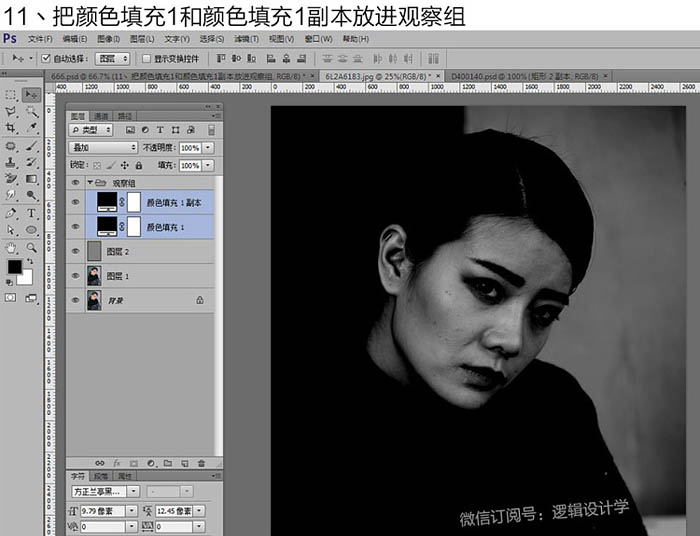Viewport: 700px width, 536px height.
Task: Toggle Quick Mask mode icon
Action: (x=11, y=298)
